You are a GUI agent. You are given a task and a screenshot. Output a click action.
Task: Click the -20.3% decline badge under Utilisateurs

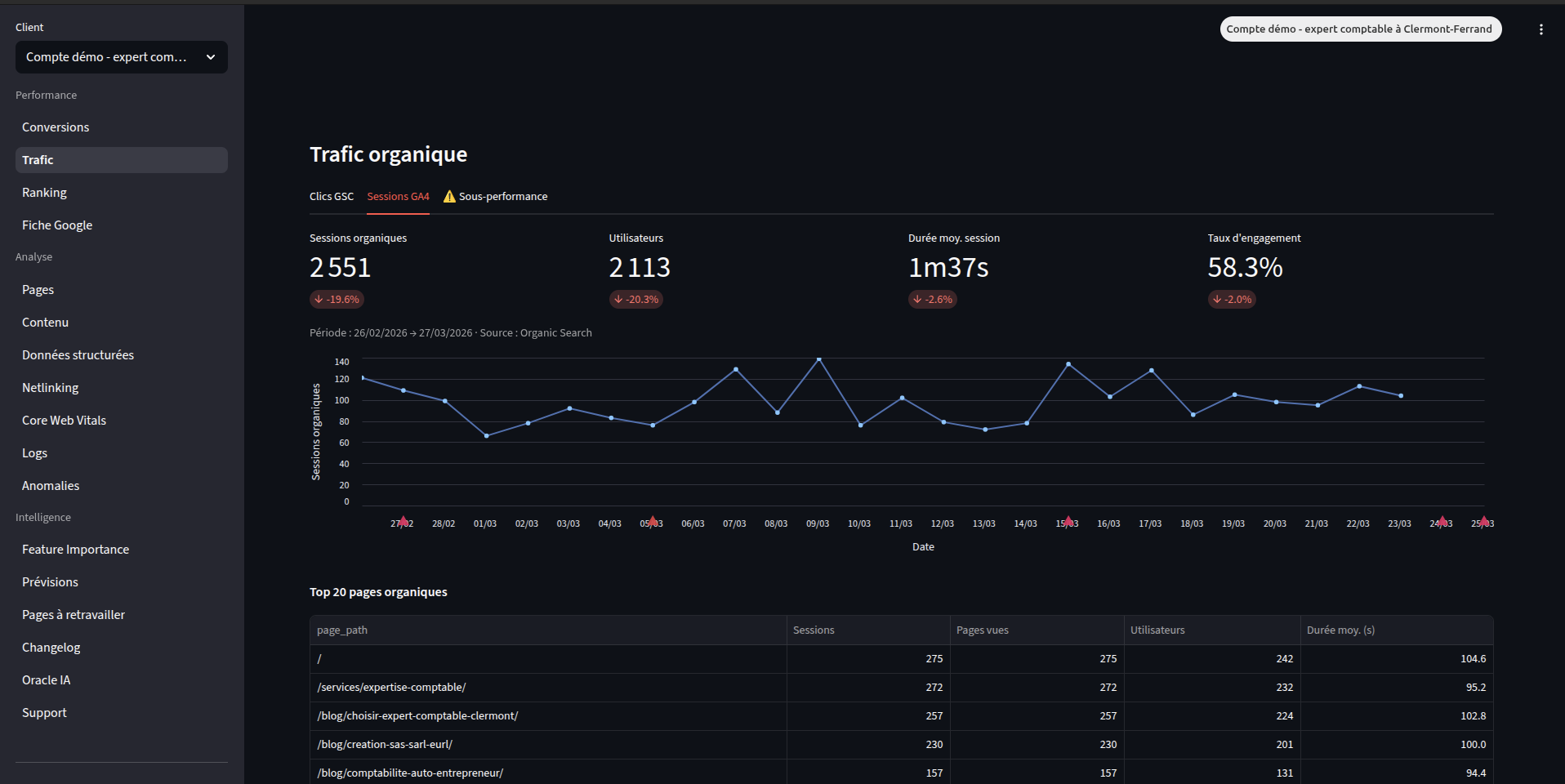point(635,299)
